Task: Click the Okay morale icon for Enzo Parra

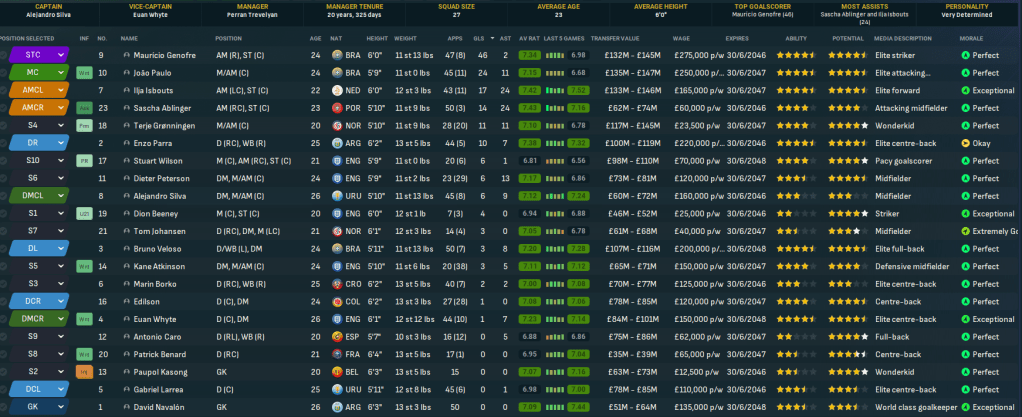Action: [x=964, y=143]
